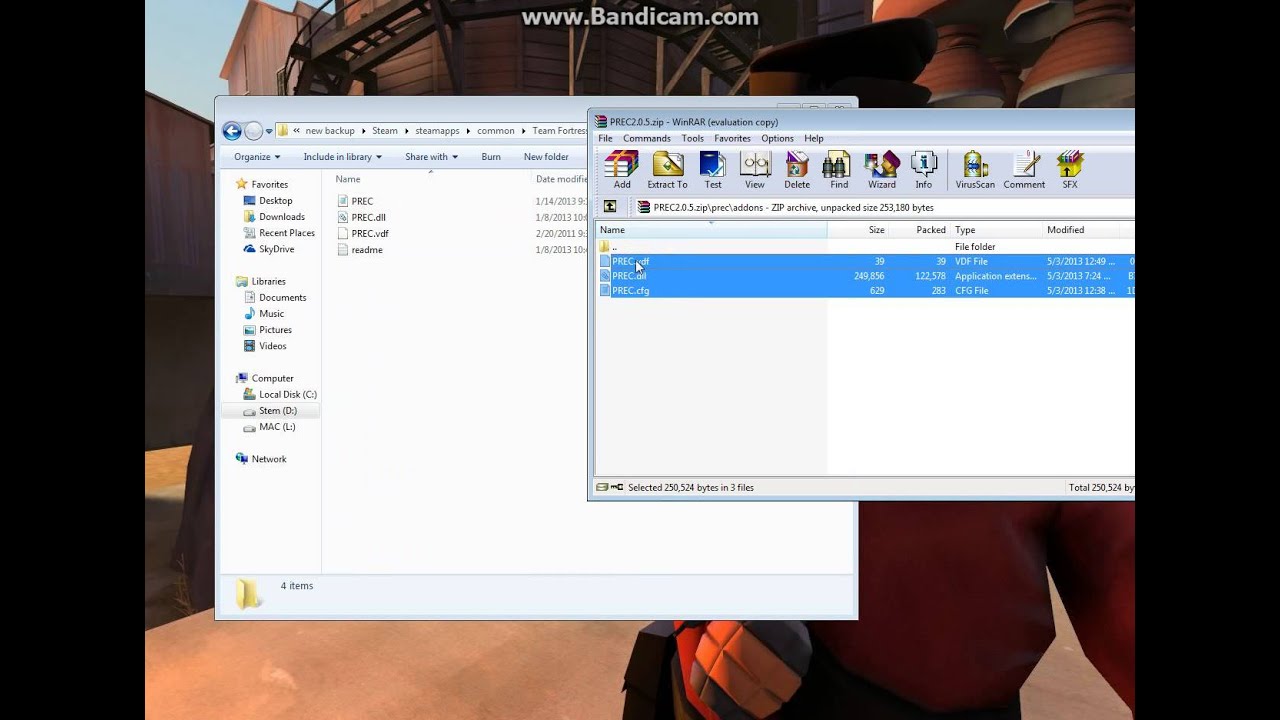Sort by Packed column in WinRAR
1280x720 pixels.
pyautogui.click(x=919, y=230)
